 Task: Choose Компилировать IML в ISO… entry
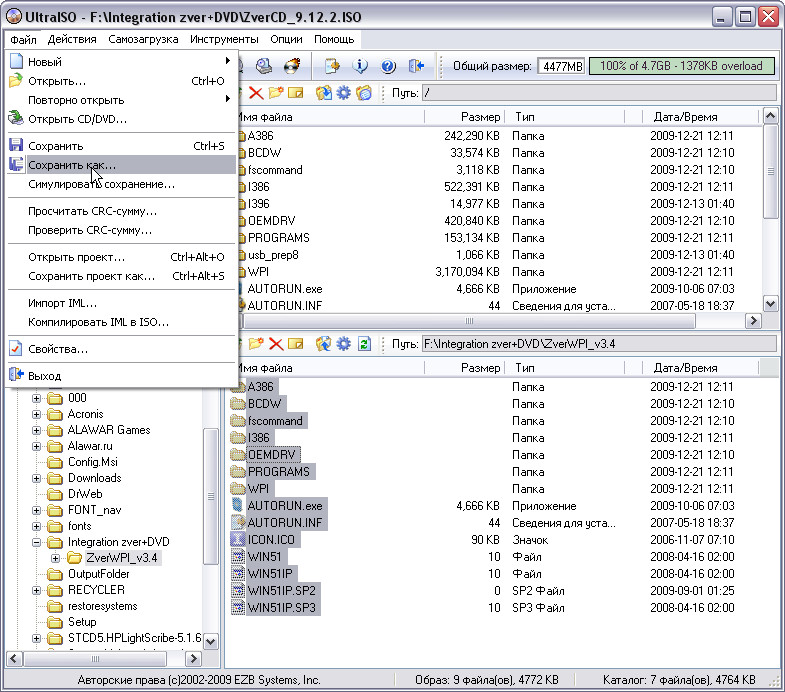point(122,322)
